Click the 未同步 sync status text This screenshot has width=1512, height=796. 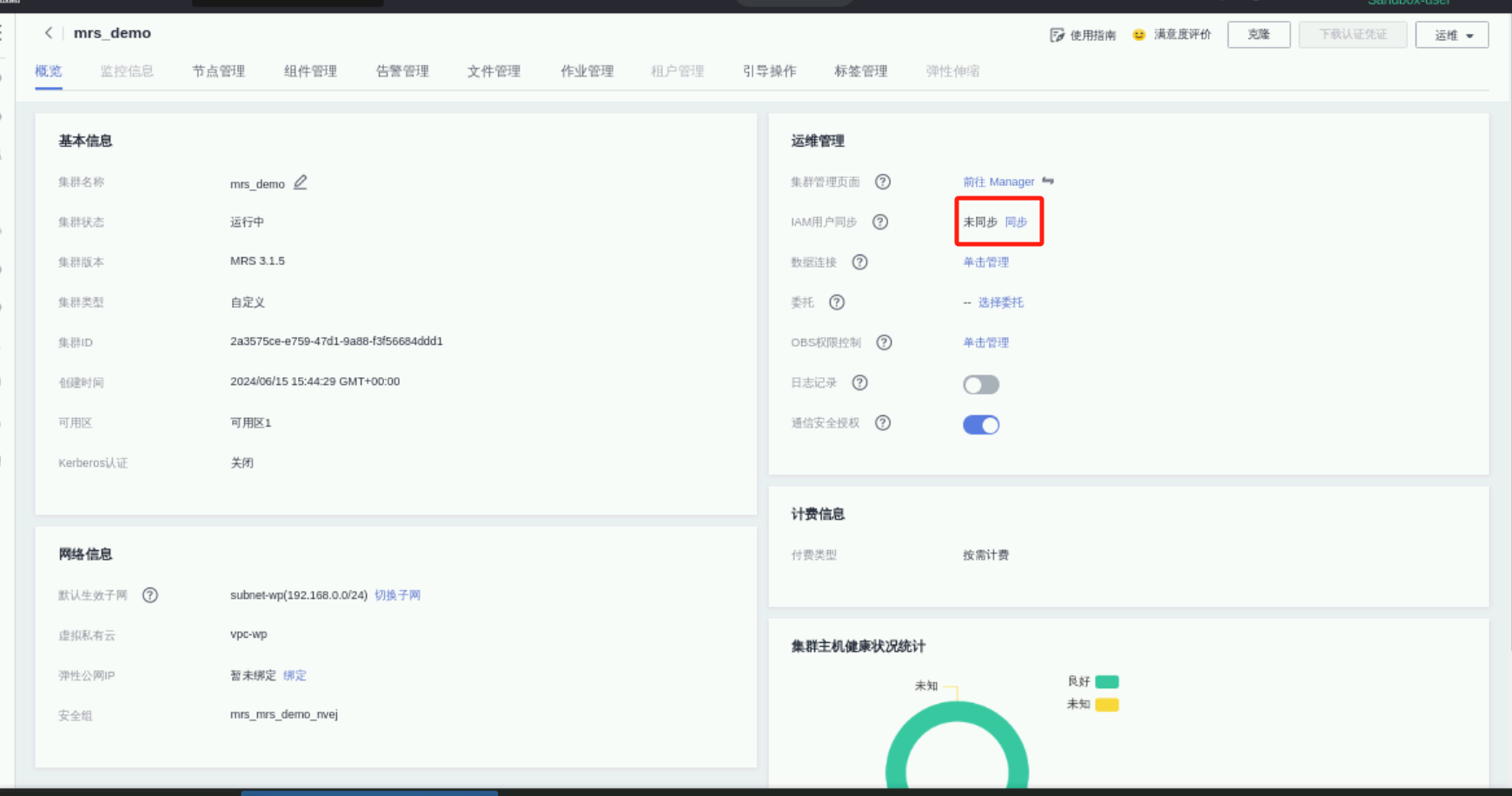(980, 222)
